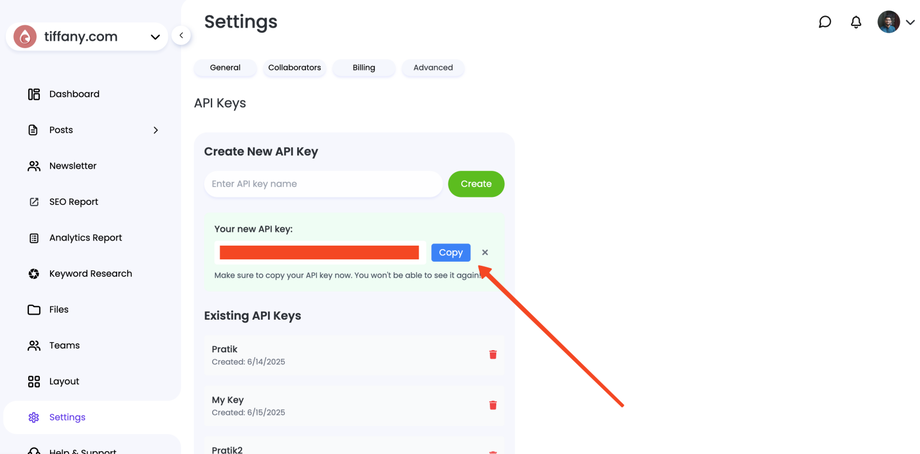The width and height of the screenshot is (920, 454).
Task: Open the notifications bell
Action: tap(856, 22)
